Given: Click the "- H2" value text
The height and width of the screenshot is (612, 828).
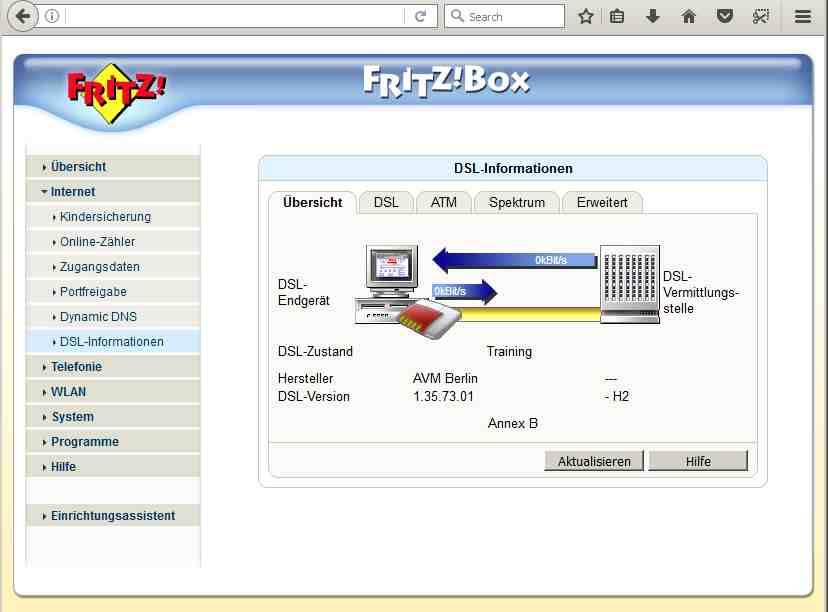Looking at the screenshot, I should tap(617, 397).
